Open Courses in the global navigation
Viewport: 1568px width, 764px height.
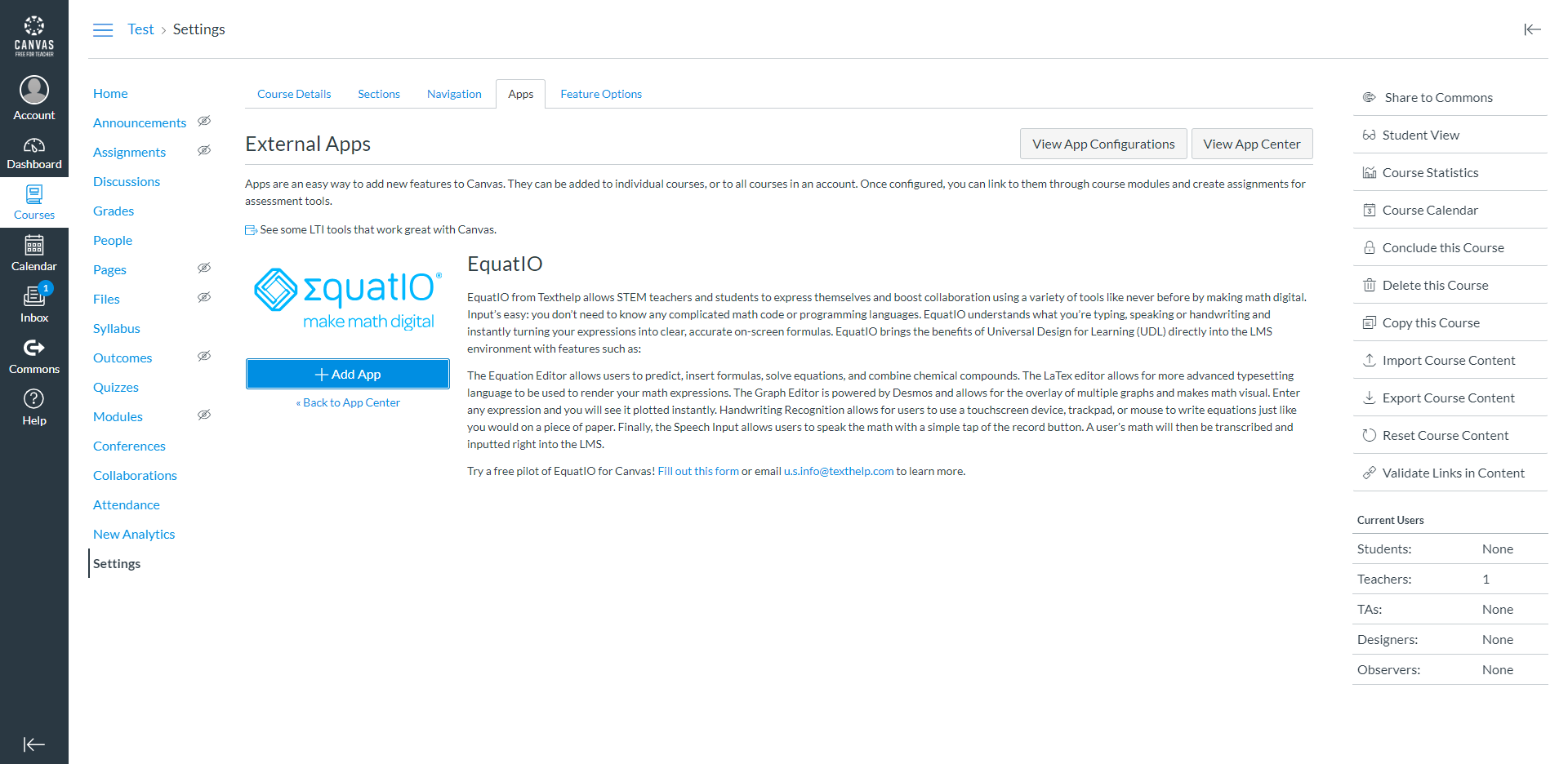(x=34, y=202)
